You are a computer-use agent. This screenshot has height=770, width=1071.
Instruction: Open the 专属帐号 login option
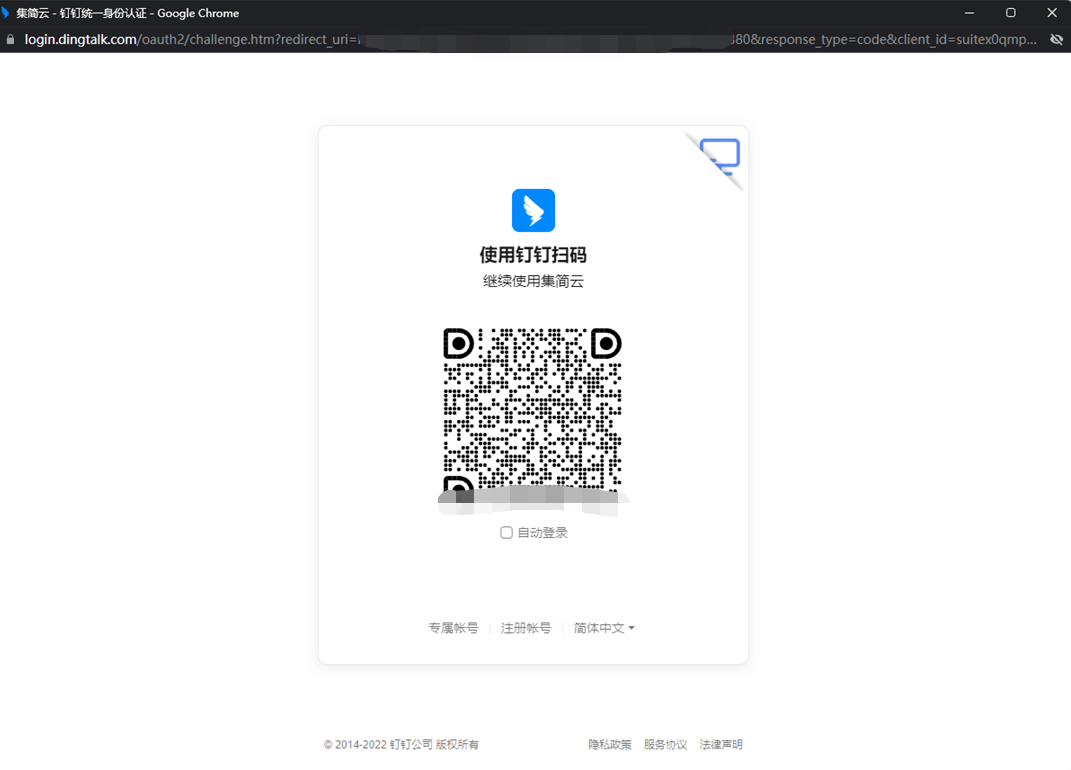click(453, 628)
